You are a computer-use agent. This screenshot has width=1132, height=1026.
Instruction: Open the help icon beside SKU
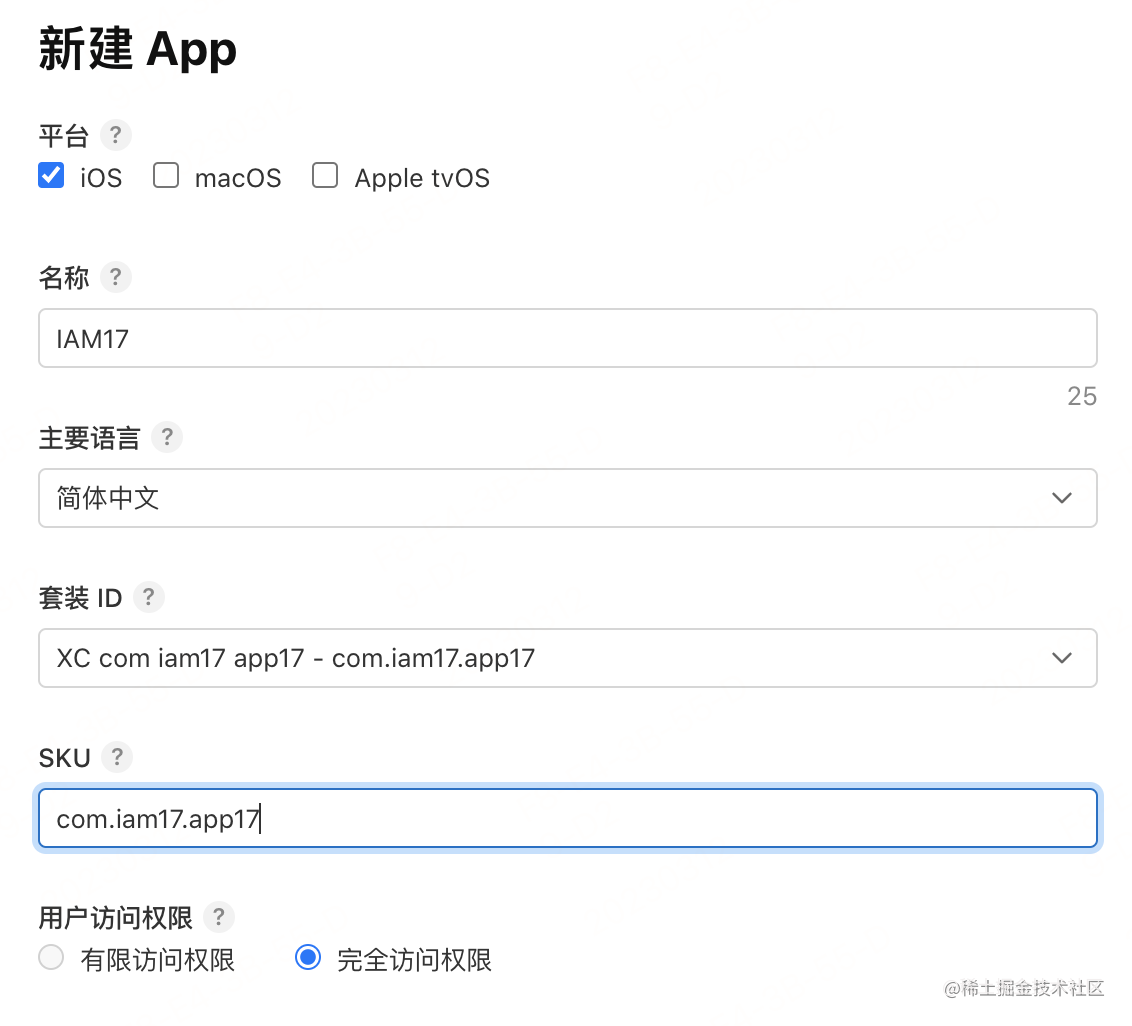pyautogui.click(x=117, y=757)
